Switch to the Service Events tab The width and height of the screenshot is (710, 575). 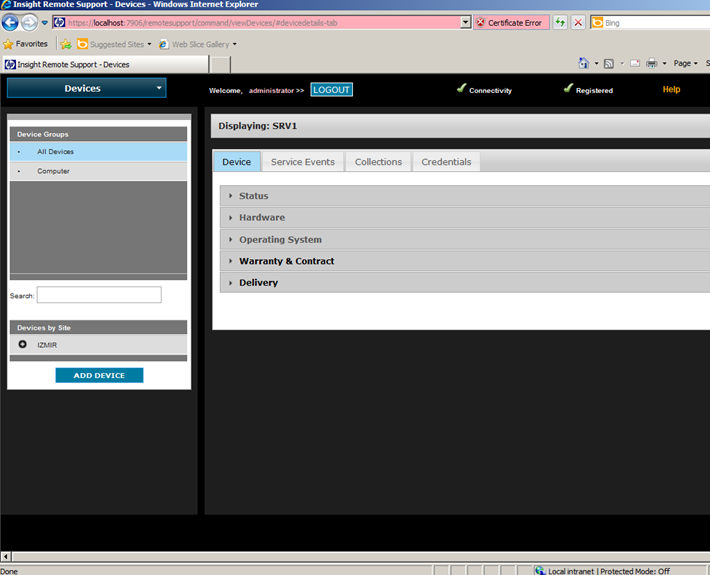click(303, 162)
